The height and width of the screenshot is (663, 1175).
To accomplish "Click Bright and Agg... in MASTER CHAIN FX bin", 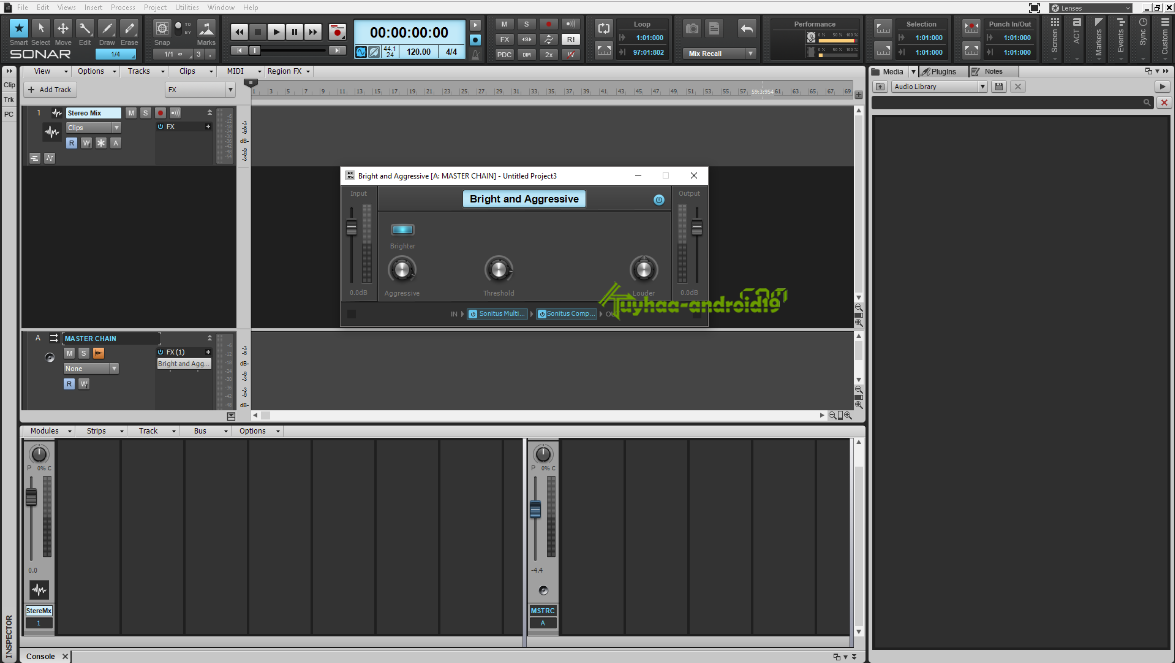I will [184, 364].
